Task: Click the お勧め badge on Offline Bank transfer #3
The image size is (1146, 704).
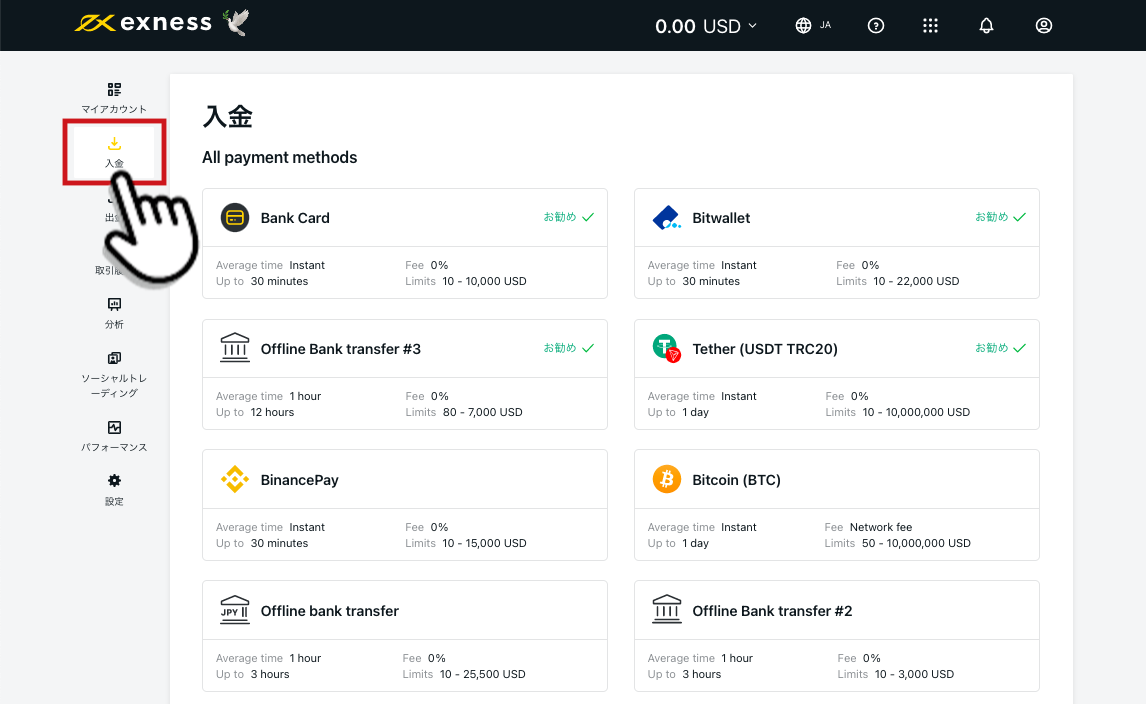Action: pyautogui.click(x=569, y=348)
